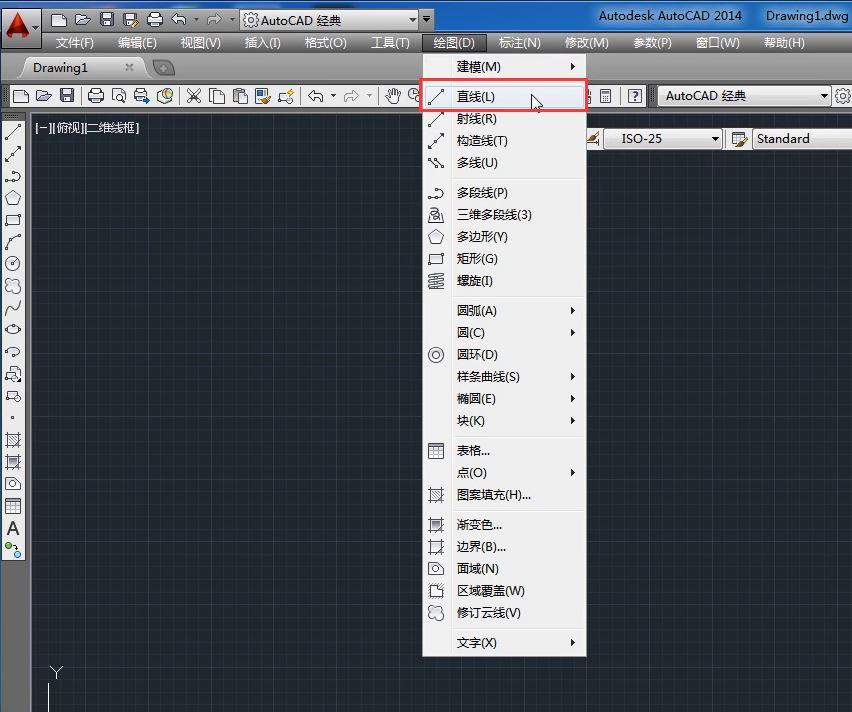This screenshot has height=712, width=852.
Task: Select Circle tool in left toolbar
Action: point(13,264)
